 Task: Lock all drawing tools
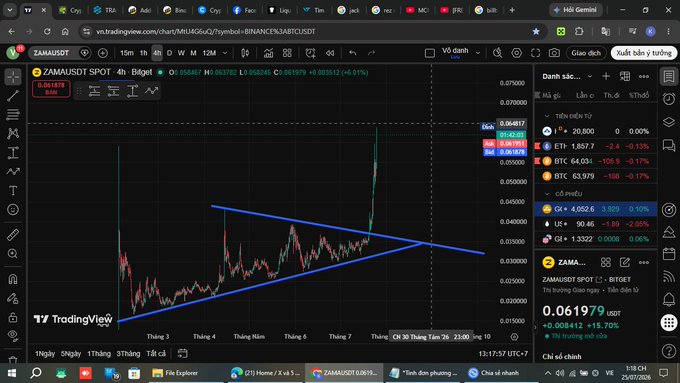tap(13, 318)
